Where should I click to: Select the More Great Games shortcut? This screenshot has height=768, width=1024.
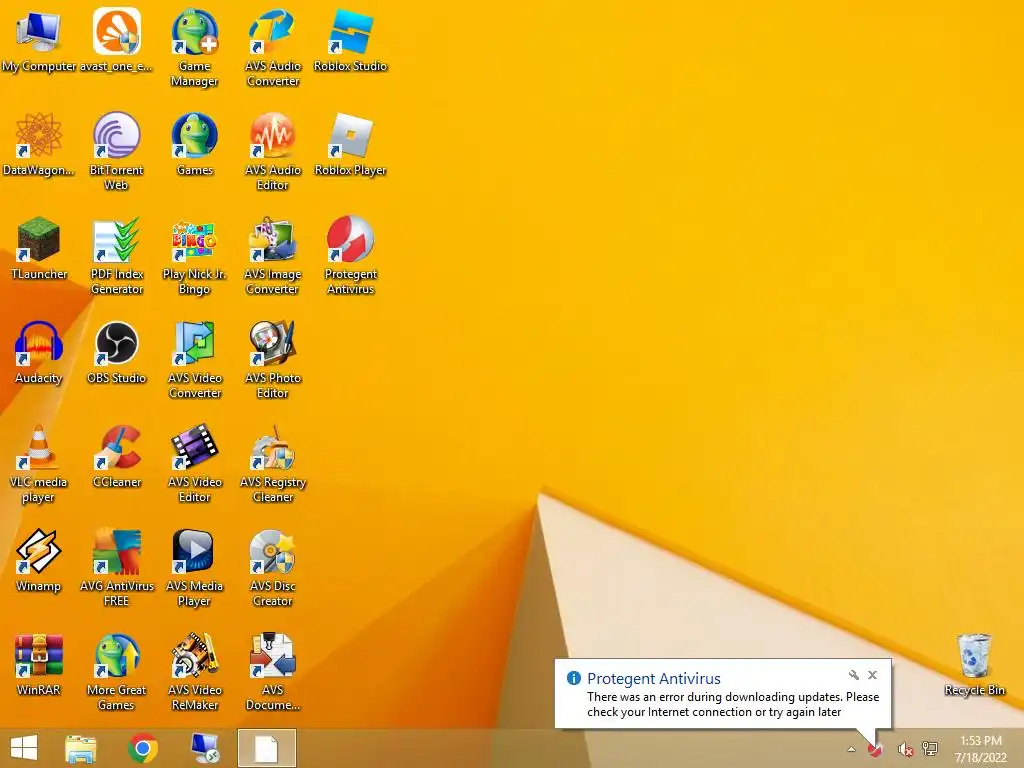coord(116,672)
